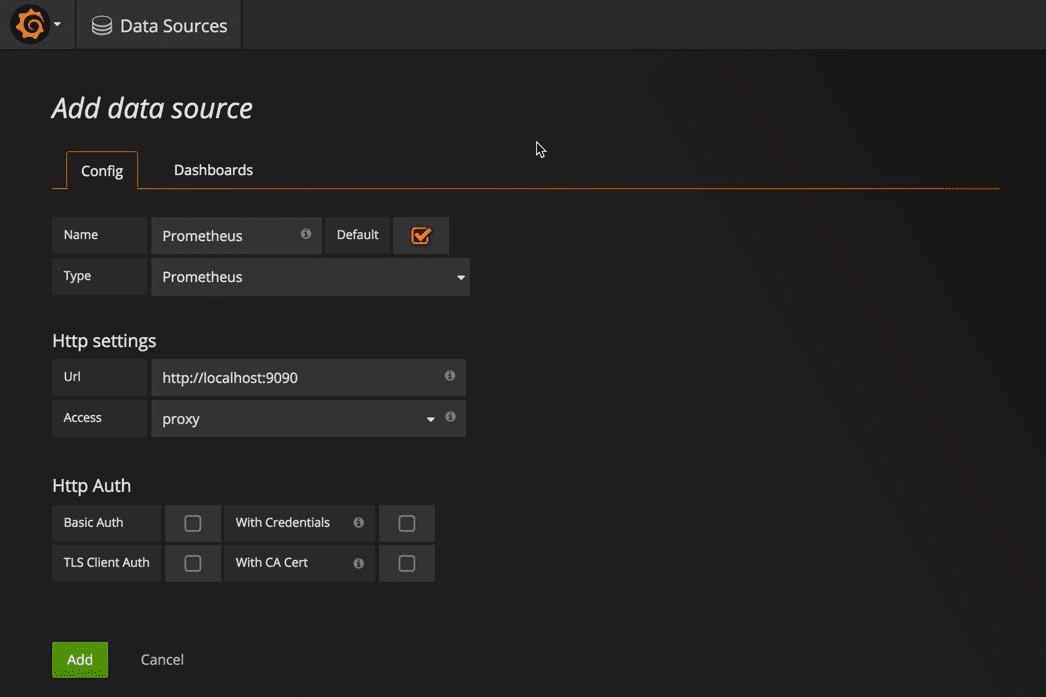Expand the Access dropdown set to proxy
1046x697 pixels.
click(x=295, y=419)
